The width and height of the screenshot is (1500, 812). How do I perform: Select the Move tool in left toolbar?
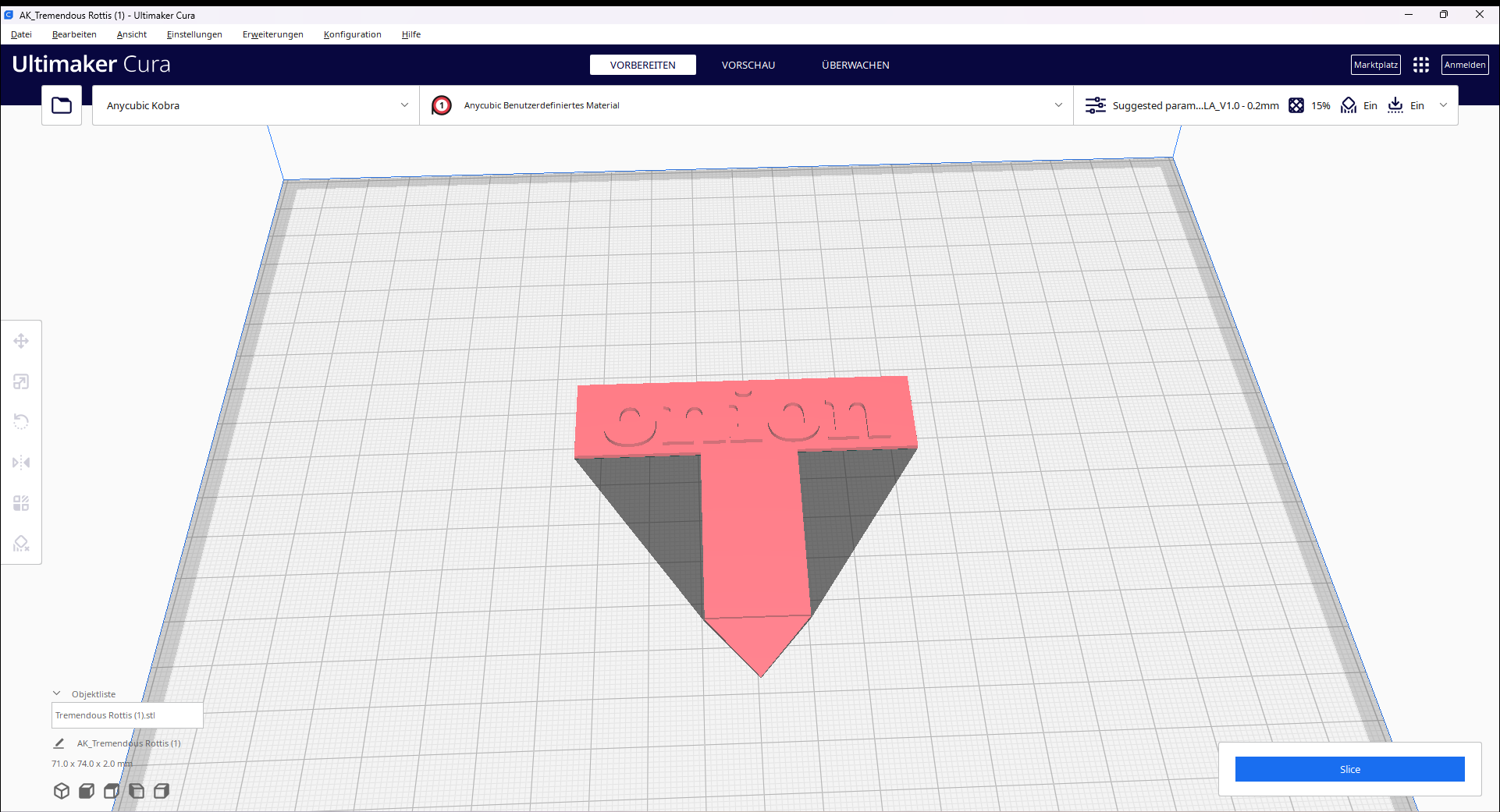coord(21,341)
